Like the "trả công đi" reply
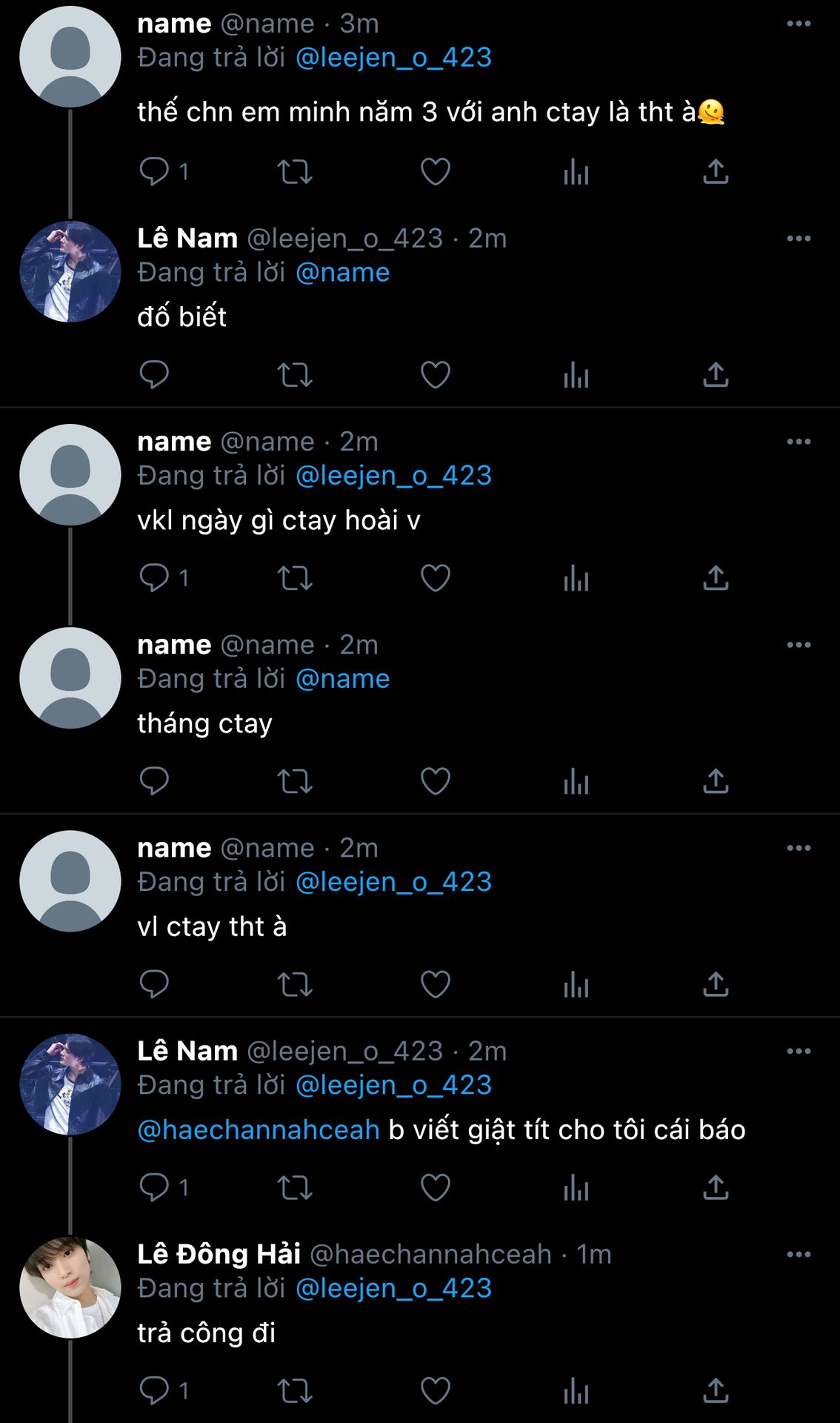The width and height of the screenshot is (840, 1423). coord(435,1390)
